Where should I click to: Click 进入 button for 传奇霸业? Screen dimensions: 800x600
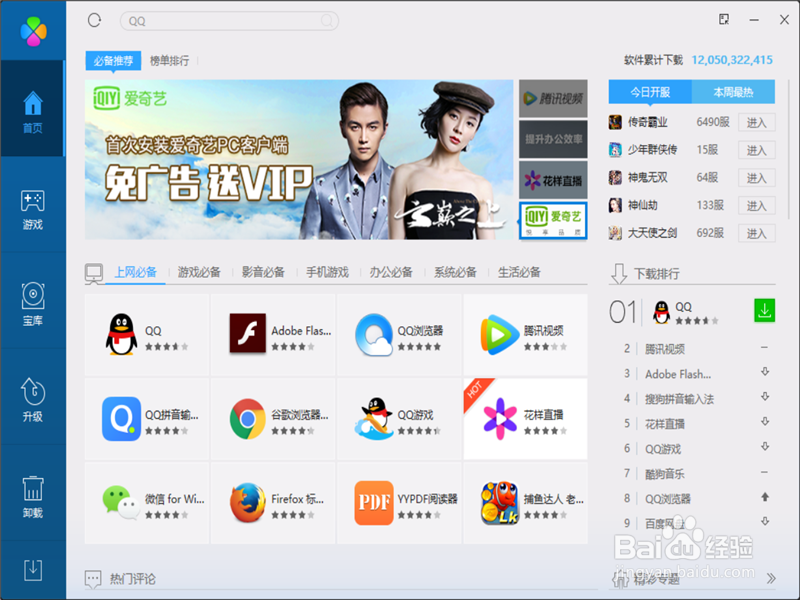click(757, 122)
